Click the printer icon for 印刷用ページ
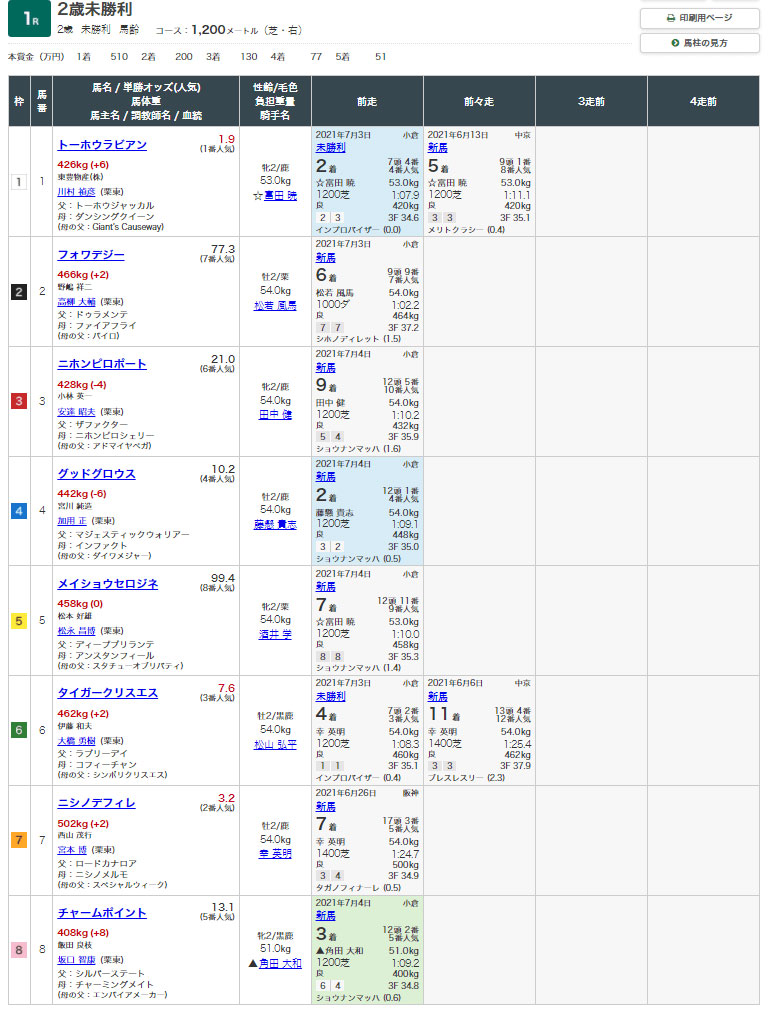773x1014 pixels. [671, 18]
